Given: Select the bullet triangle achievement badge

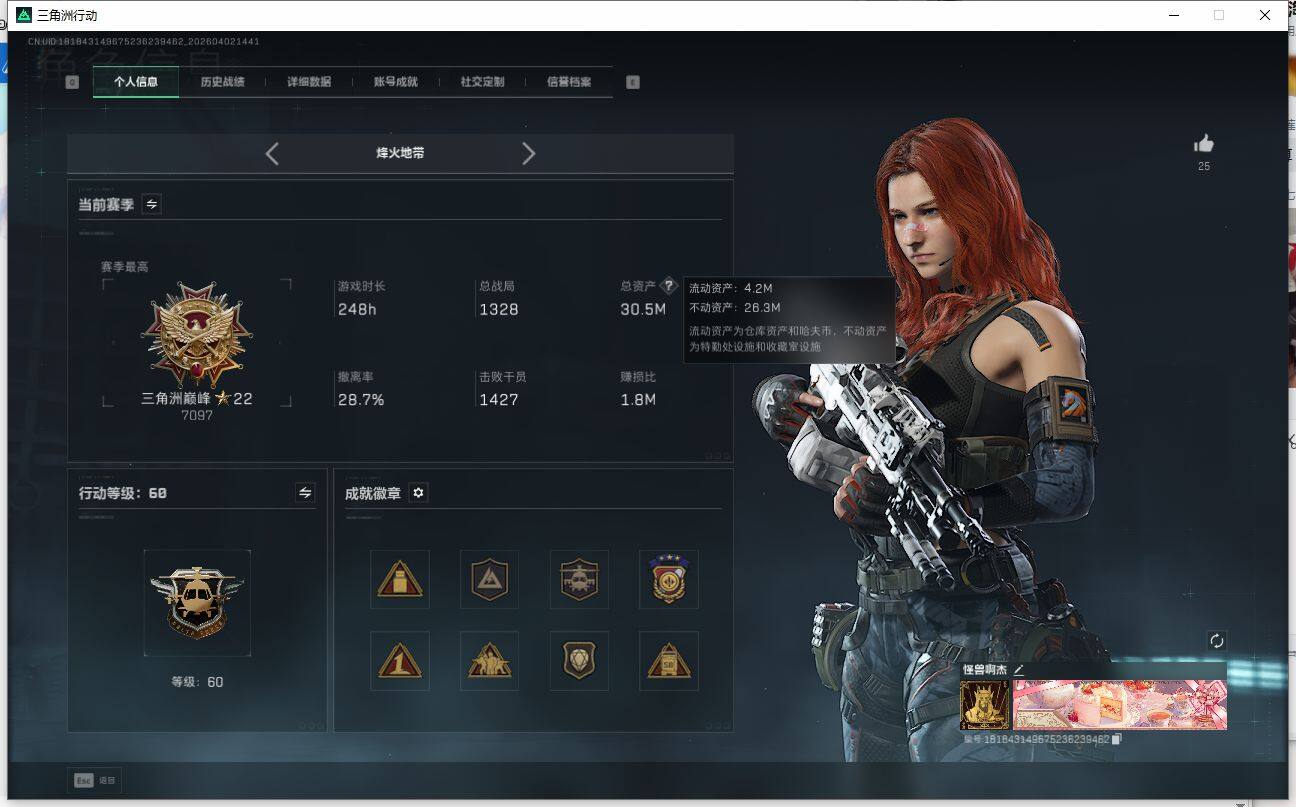Looking at the screenshot, I should click(x=400, y=579).
